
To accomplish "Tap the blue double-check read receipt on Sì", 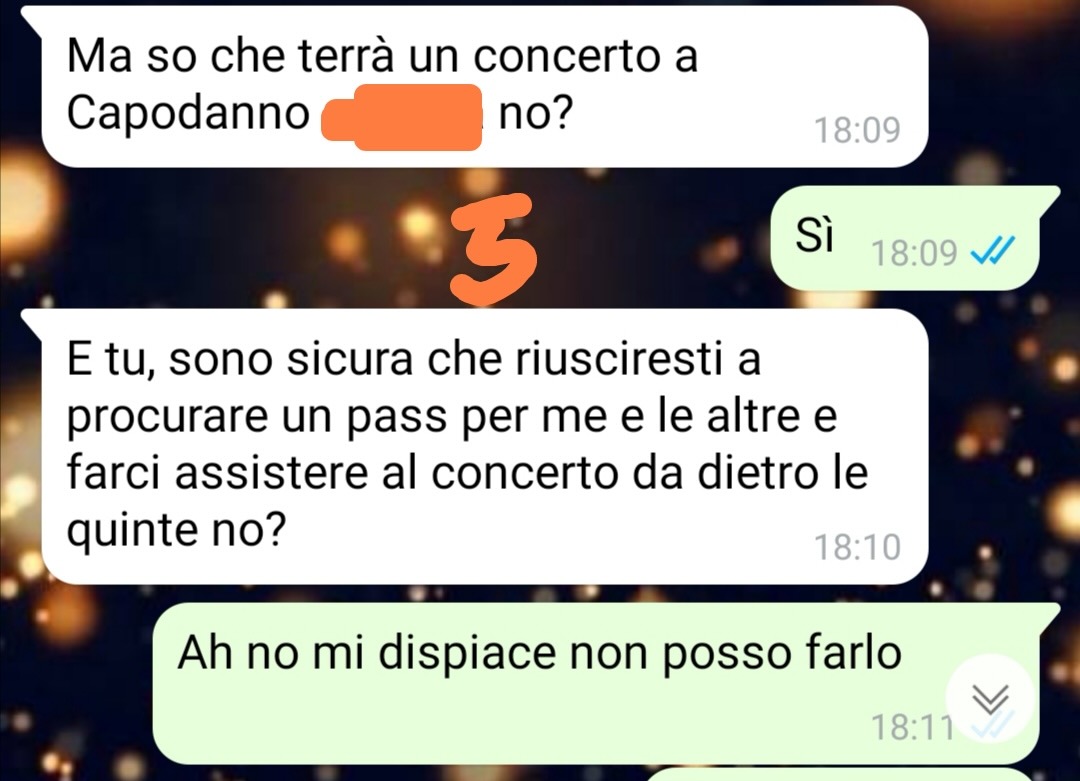I will click(992, 251).
